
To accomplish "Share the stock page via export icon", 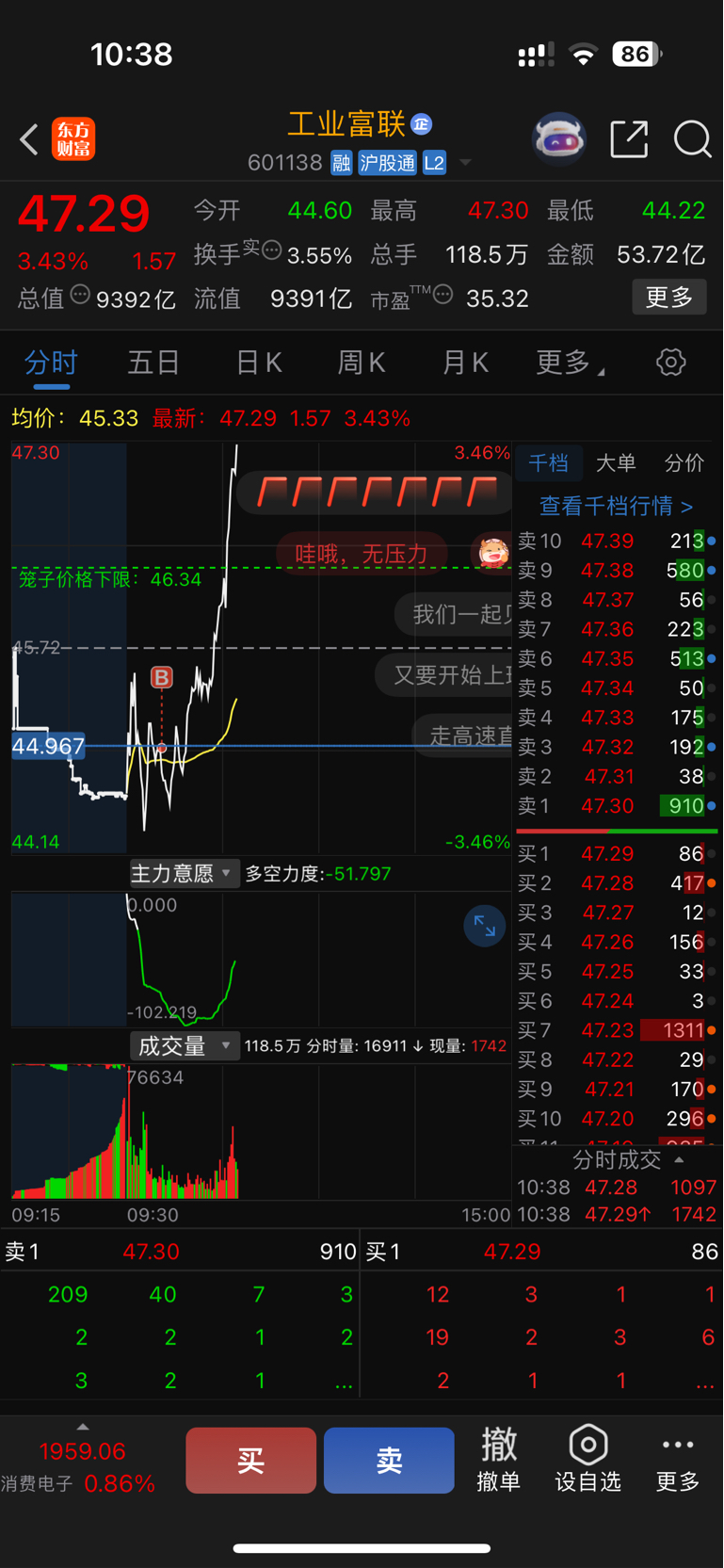I will (629, 139).
